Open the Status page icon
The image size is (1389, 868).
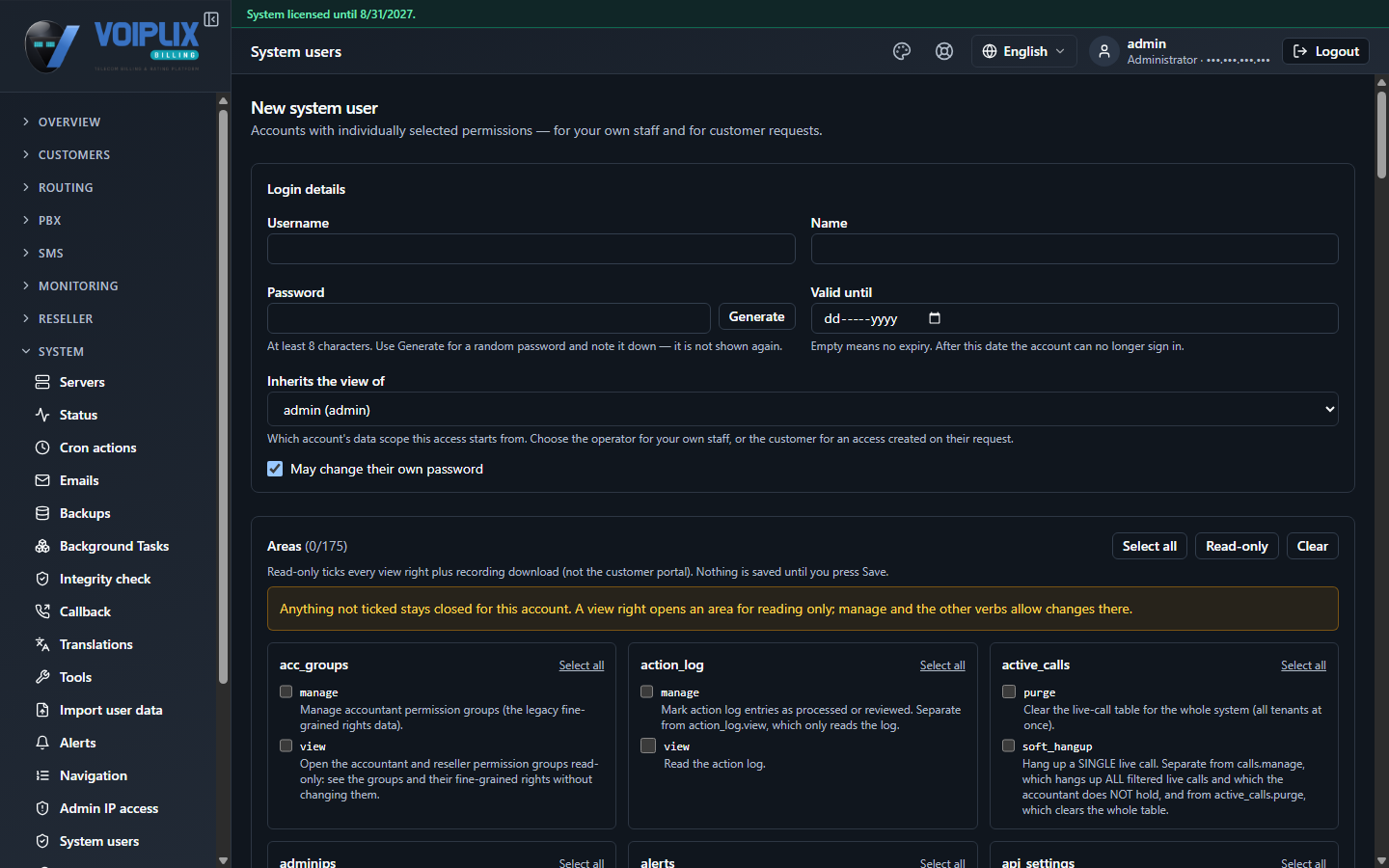point(42,415)
